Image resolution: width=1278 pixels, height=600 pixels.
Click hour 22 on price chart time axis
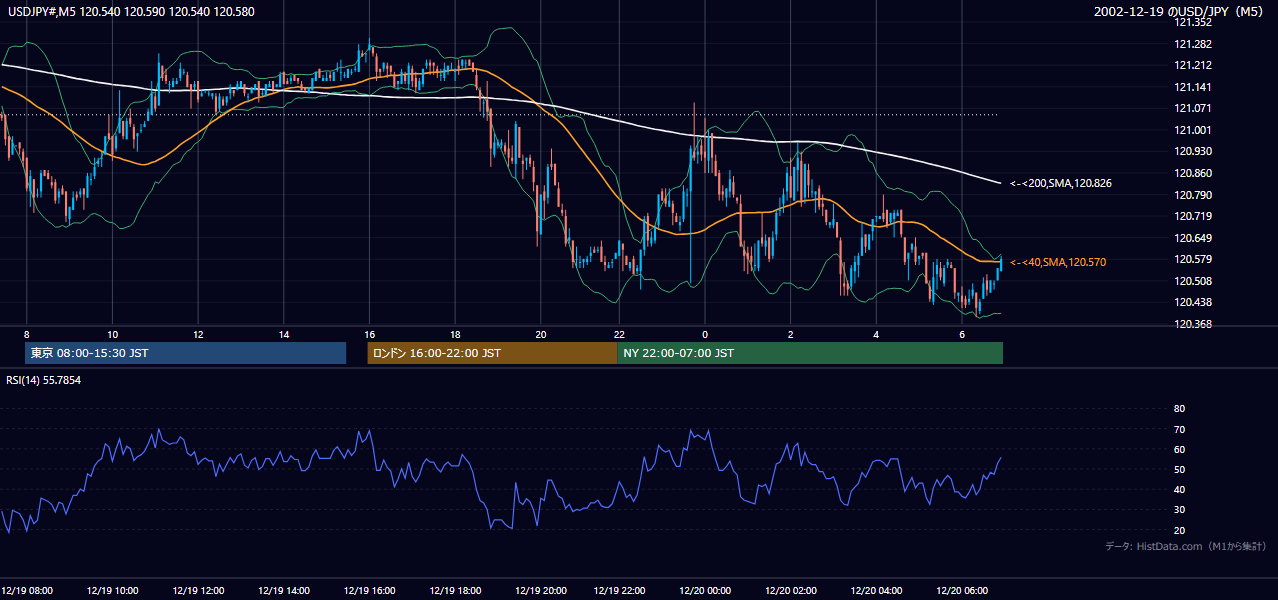pos(619,334)
